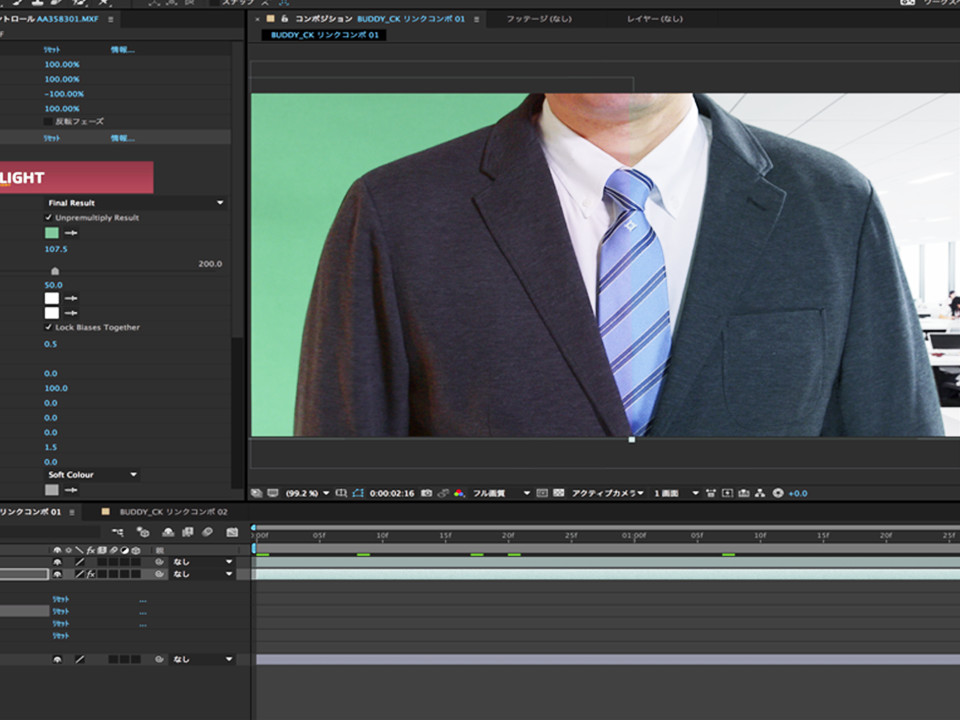The width and height of the screenshot is (960, 720).
Task: Click the 0:00:02:16 current time display
Action: point(392,493)
